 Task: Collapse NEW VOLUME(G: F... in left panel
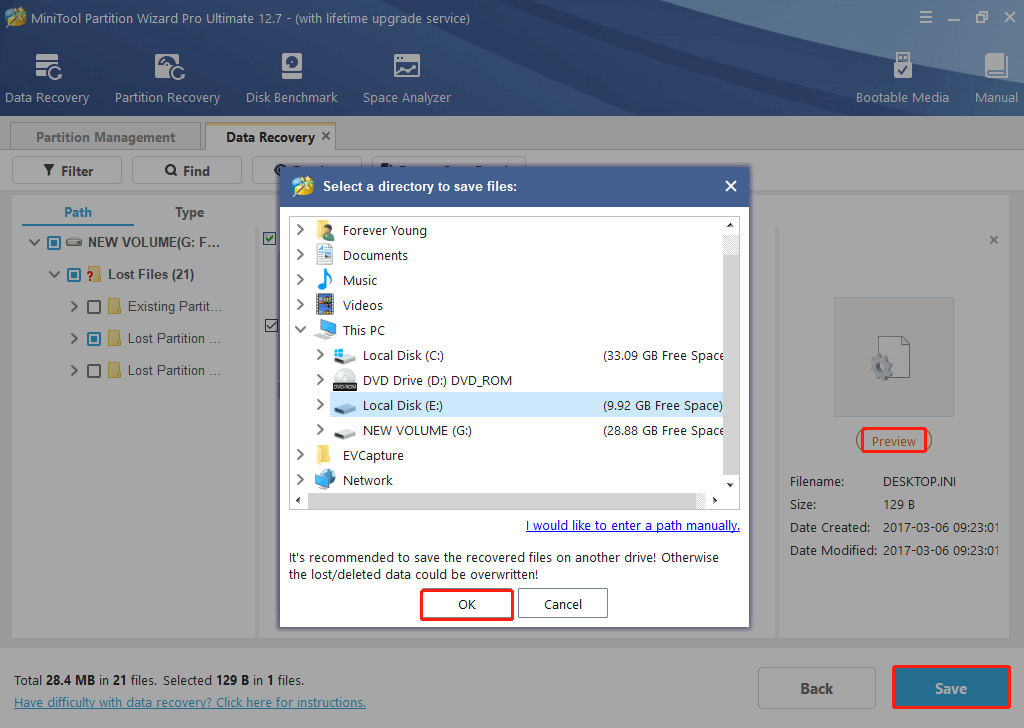tap(35, 242)
